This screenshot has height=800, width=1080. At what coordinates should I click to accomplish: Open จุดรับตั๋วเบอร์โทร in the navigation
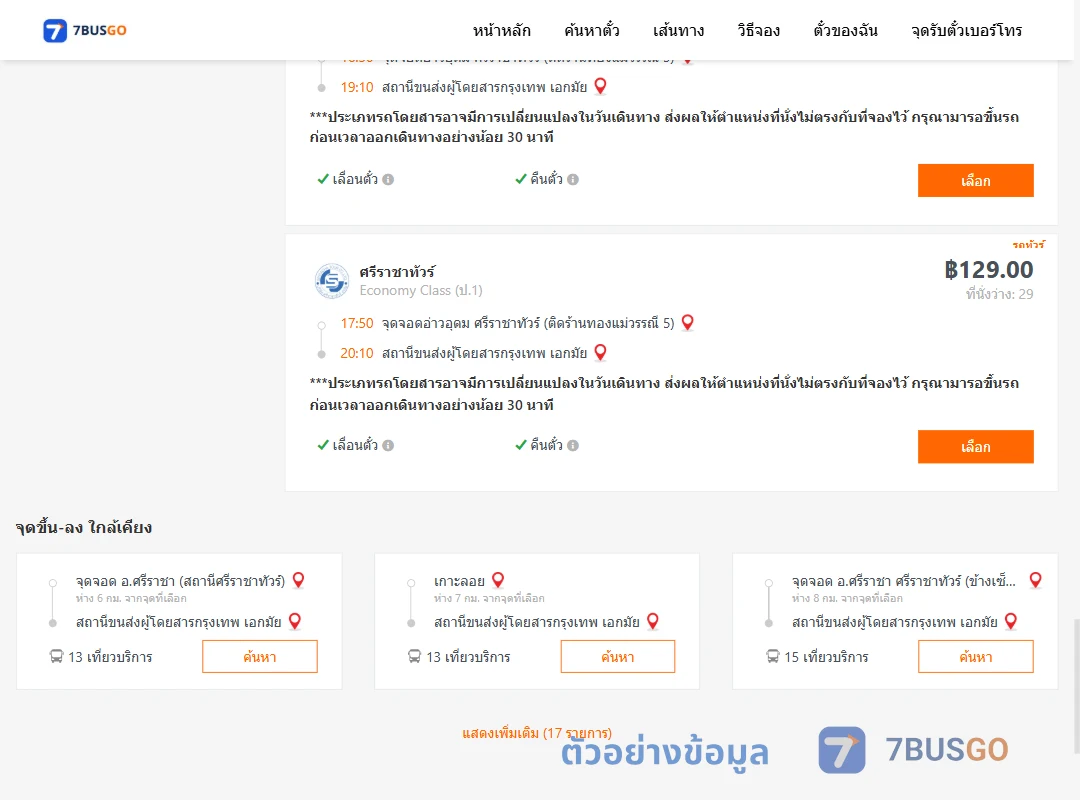click(966, 30)
